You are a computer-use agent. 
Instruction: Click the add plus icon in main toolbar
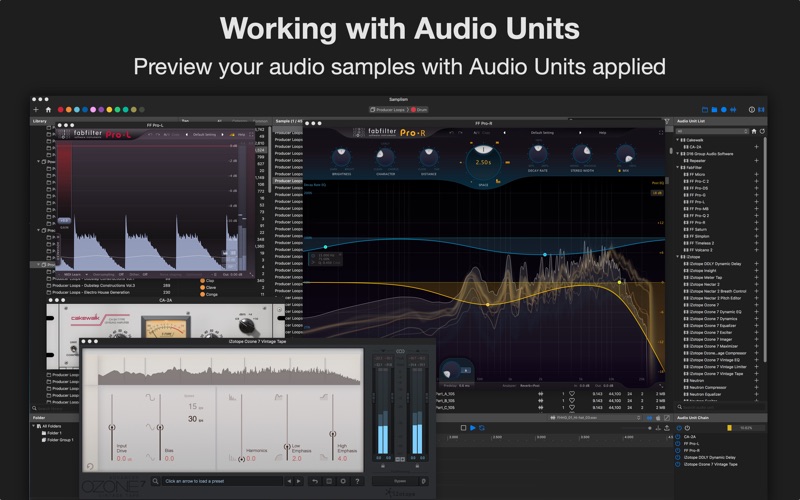pos(36,110)
